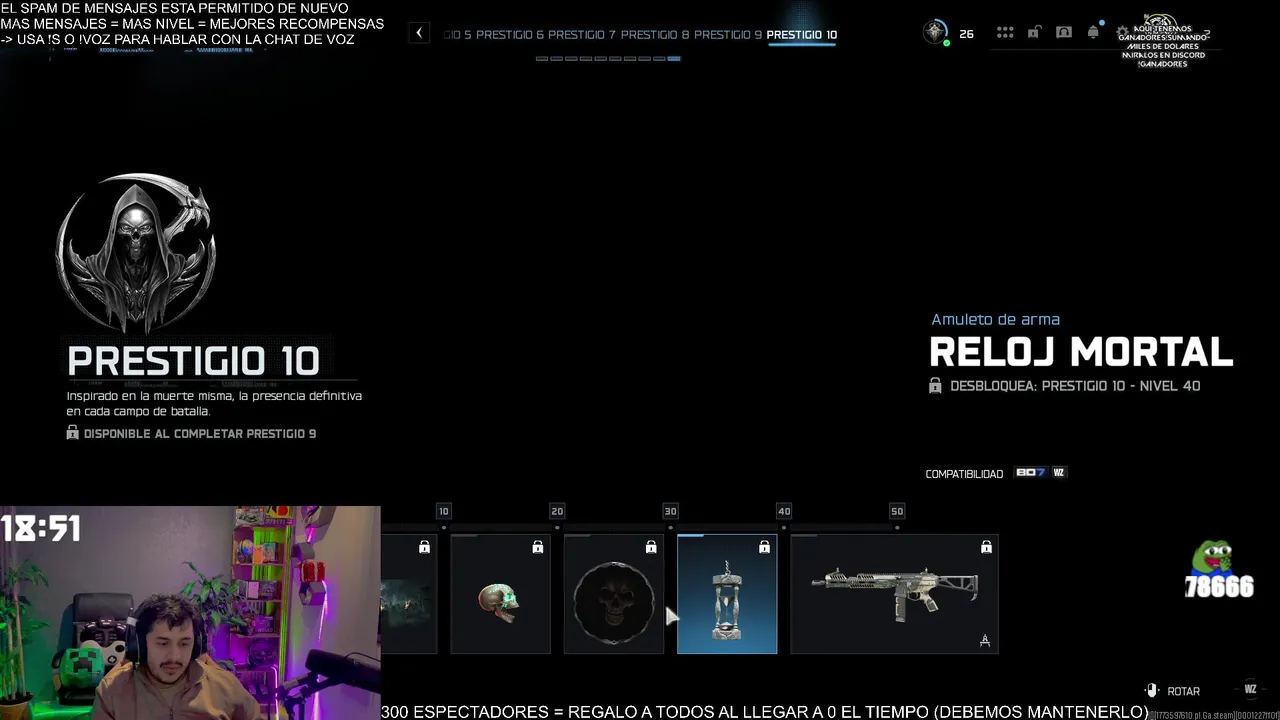Click the Amuleto de arma label
1280x720 pixels.
tap(996, 320)
